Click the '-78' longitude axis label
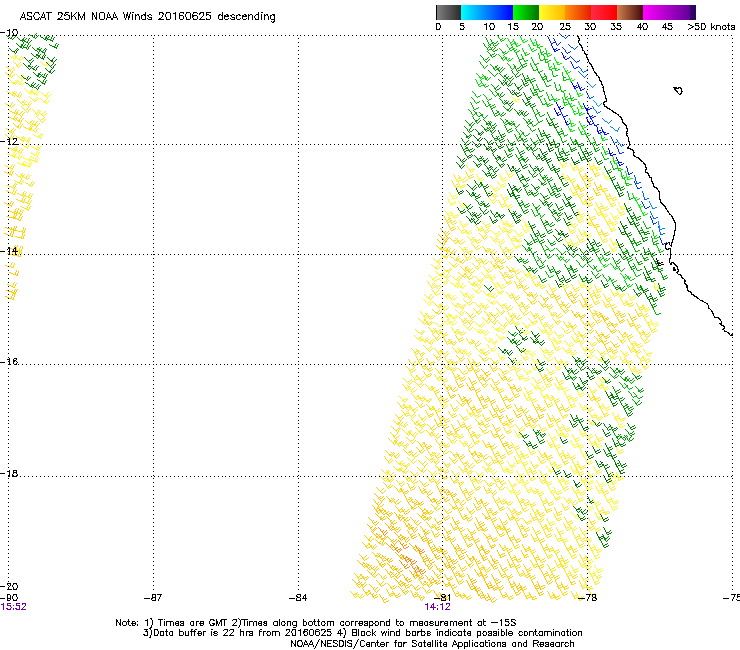 click(x=588, y=598)
